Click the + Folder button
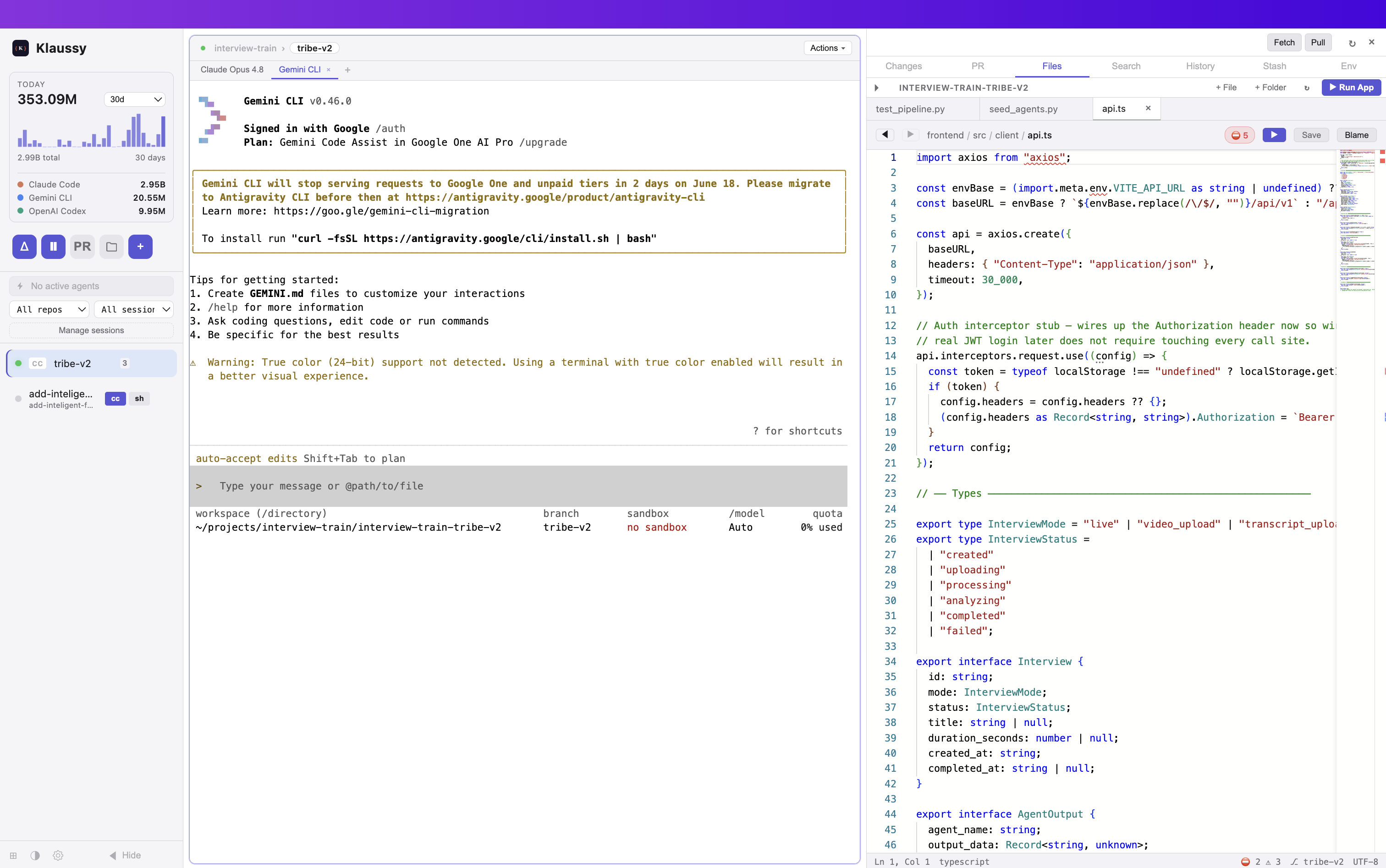This screenshot has width=1386, height=868. pos(1270,88)
